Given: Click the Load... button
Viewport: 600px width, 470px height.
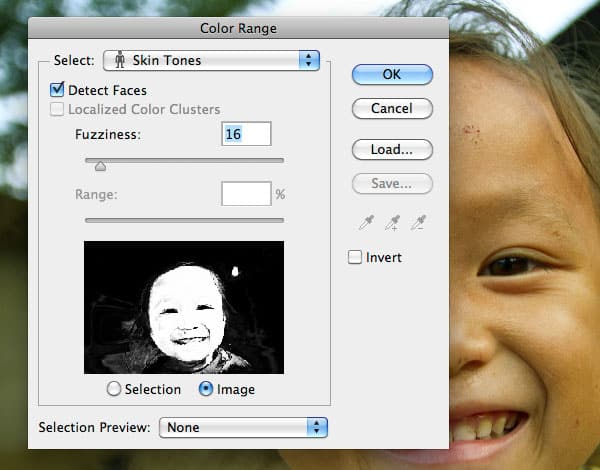Looking at the screenshot, I should pos(392,149).
